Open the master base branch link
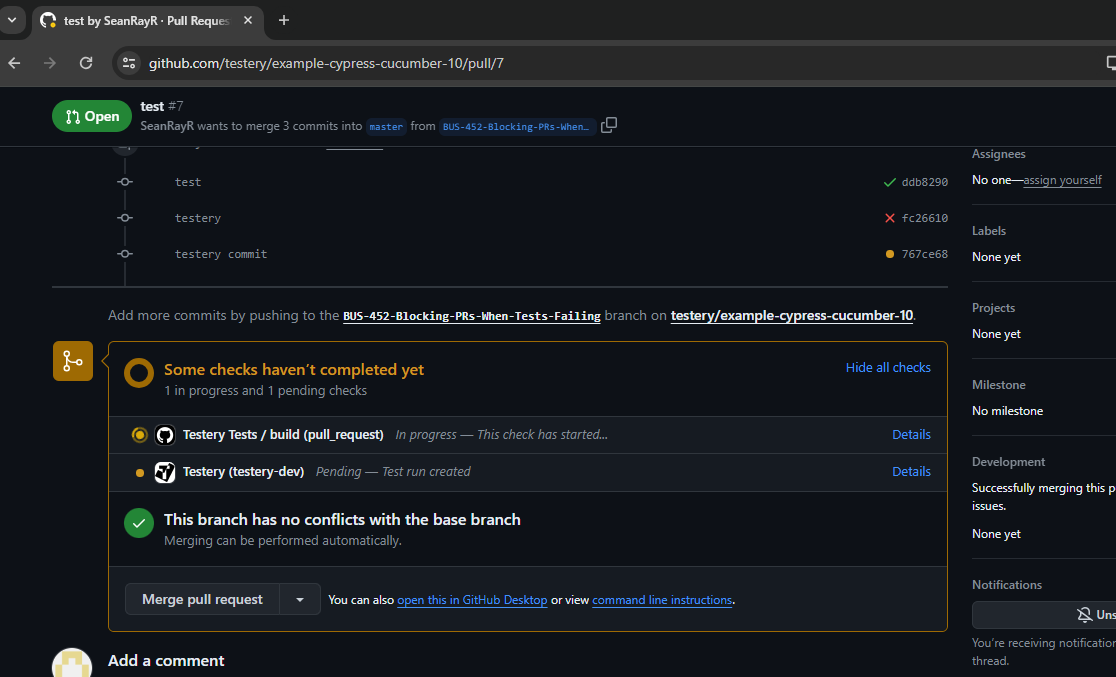This screenshot has height=677, width=1116. [386, 127]
